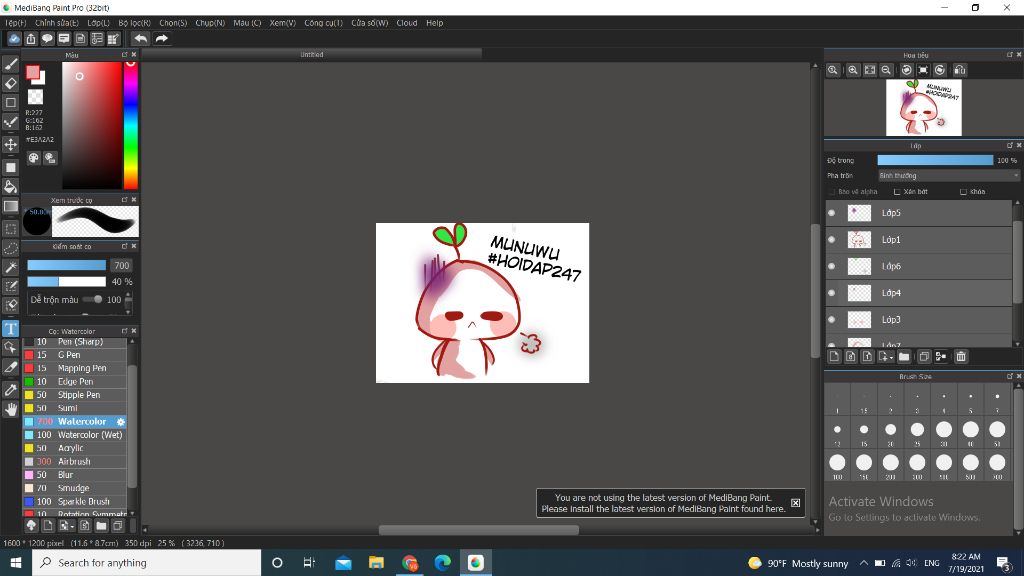Click rotate left in the navigator panel
The height and width of the screenshot is (576, 1024).
coord(906,70)
